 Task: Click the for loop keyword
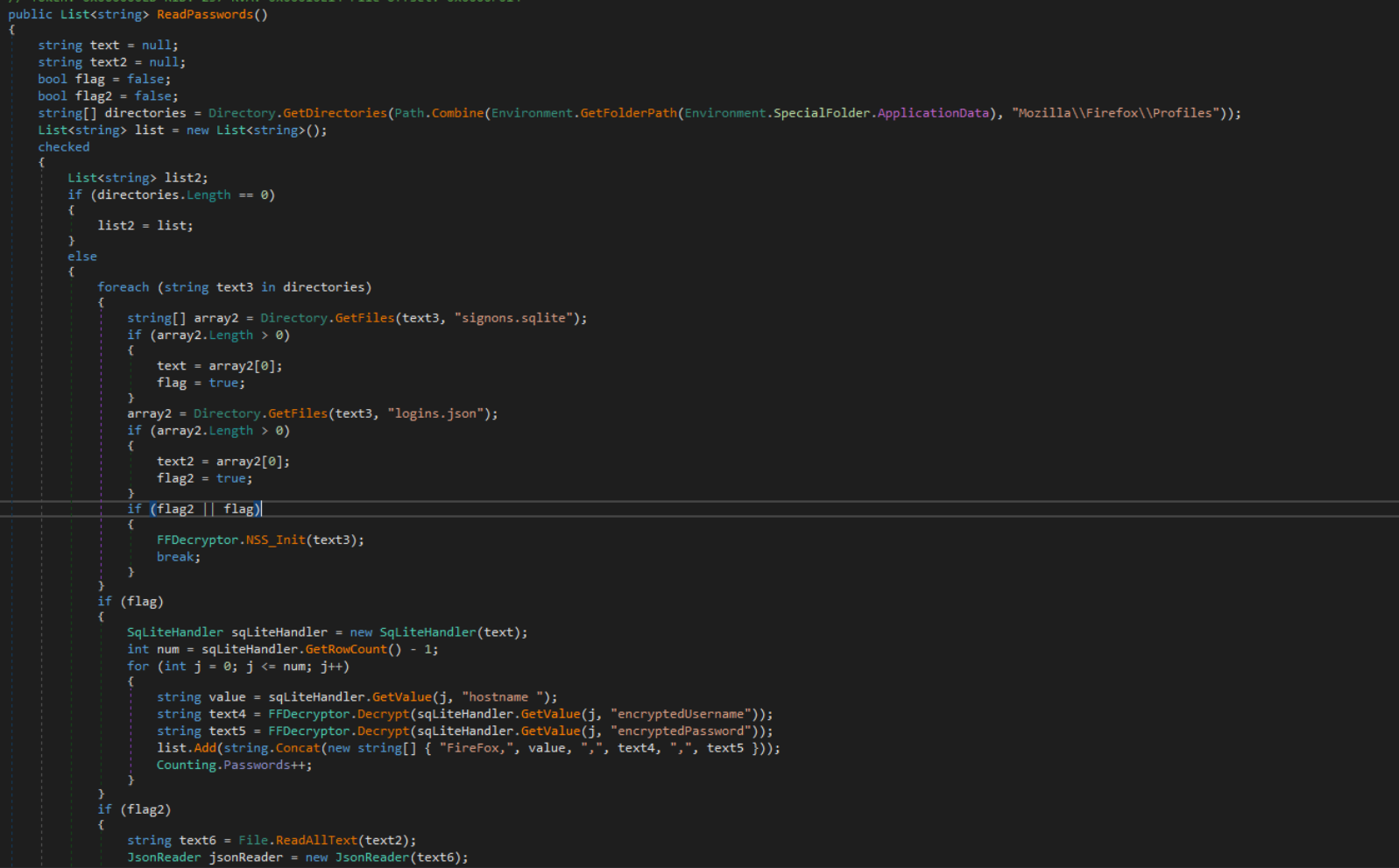(x=138, y=667)
